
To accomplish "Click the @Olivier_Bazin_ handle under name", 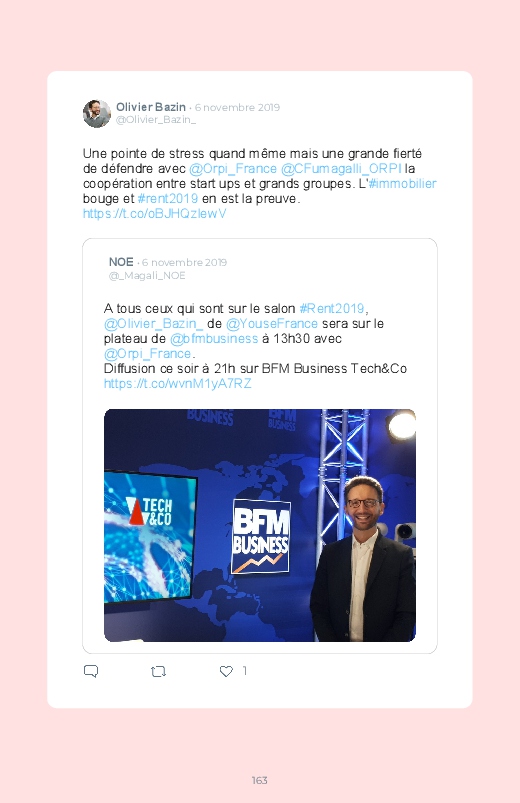I will [x=156, y=120].
